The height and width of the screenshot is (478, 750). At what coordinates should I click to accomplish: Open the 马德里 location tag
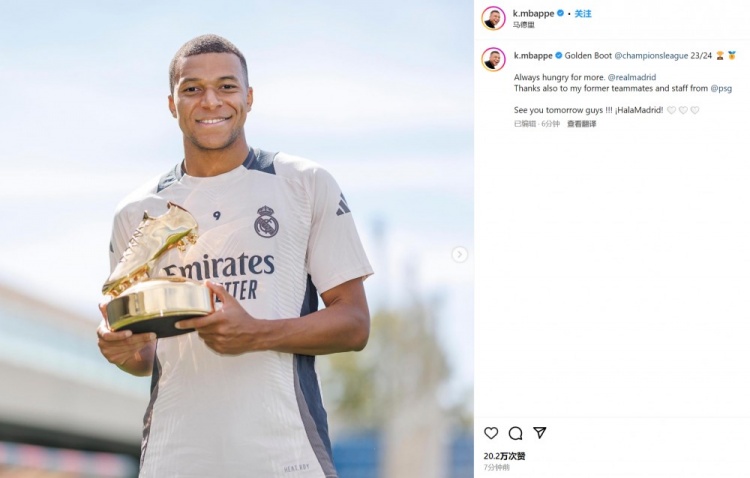click(523, 24)
